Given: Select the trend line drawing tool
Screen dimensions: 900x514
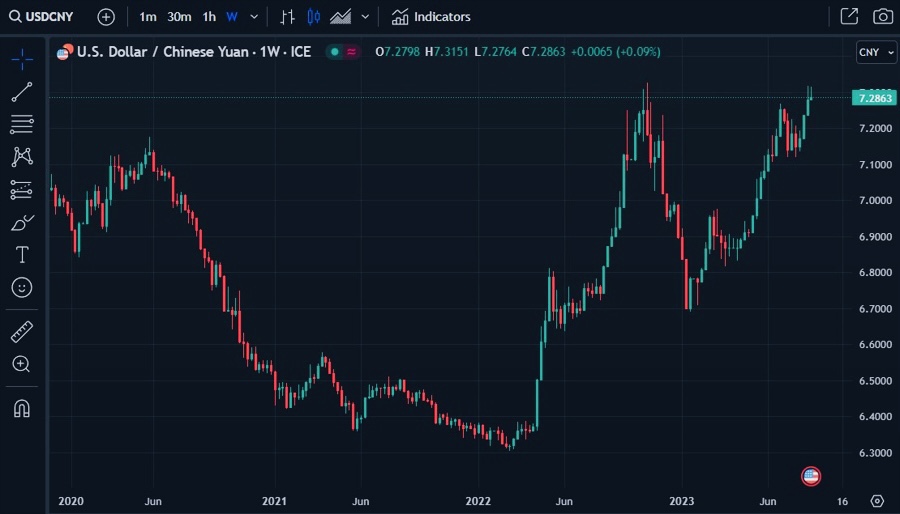Looking at the screenshot, I should pyautogui.click(x=22, y=92).
